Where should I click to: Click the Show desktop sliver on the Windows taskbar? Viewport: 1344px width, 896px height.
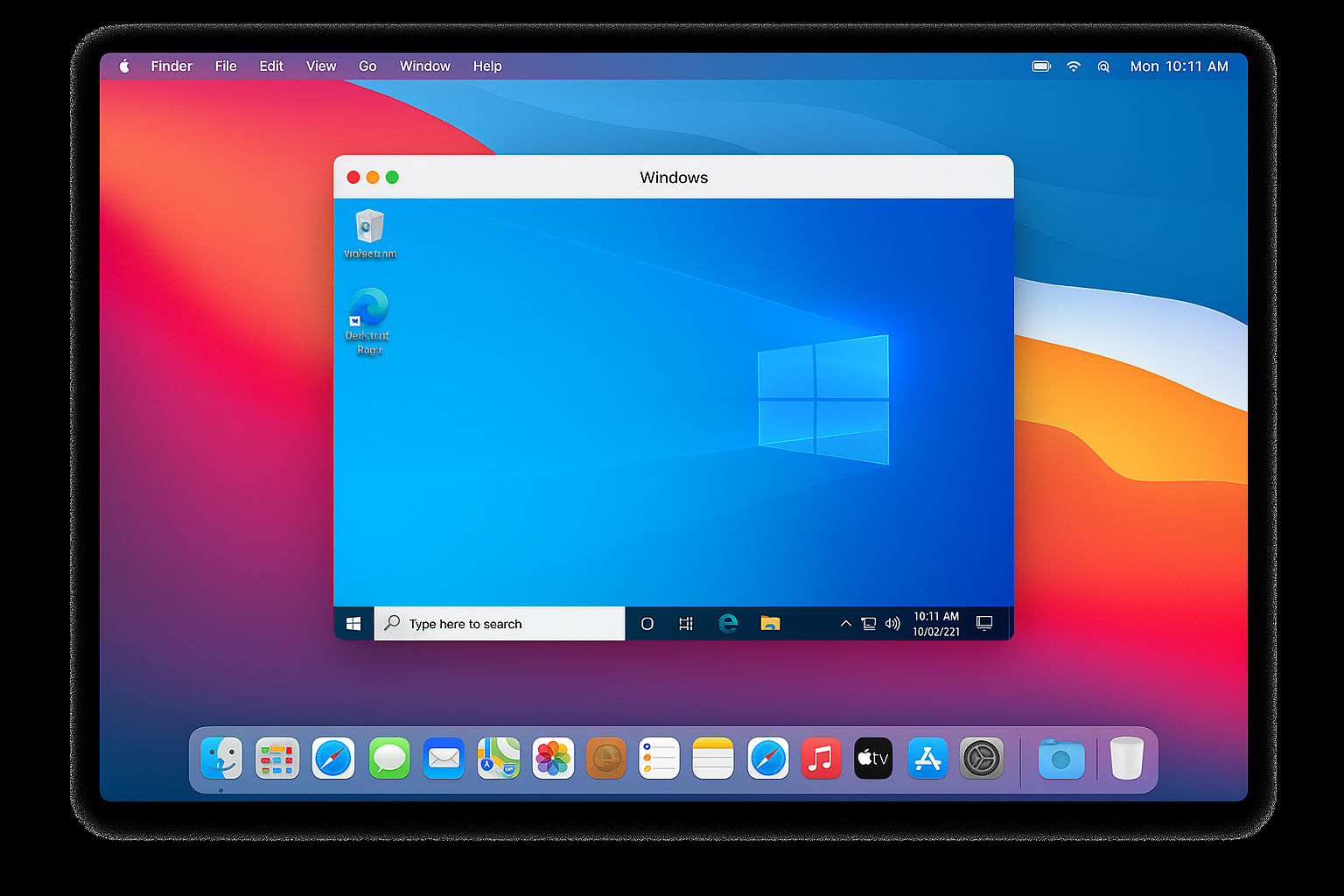(1010, 623)
